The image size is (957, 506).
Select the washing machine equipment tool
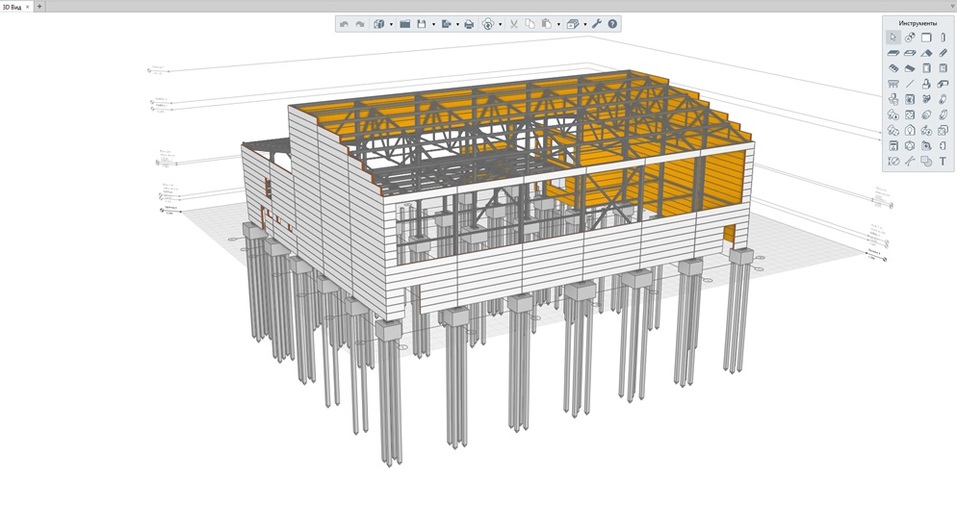(910, 99)
